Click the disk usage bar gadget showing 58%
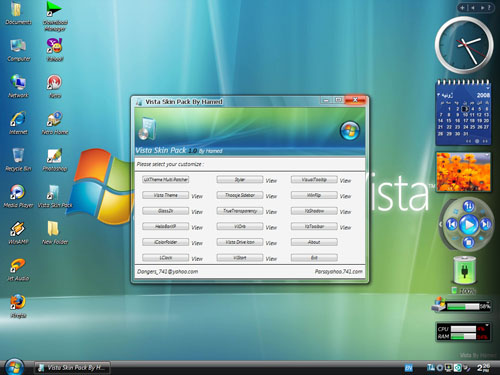500x375 pixels. (x=461, y=306)
